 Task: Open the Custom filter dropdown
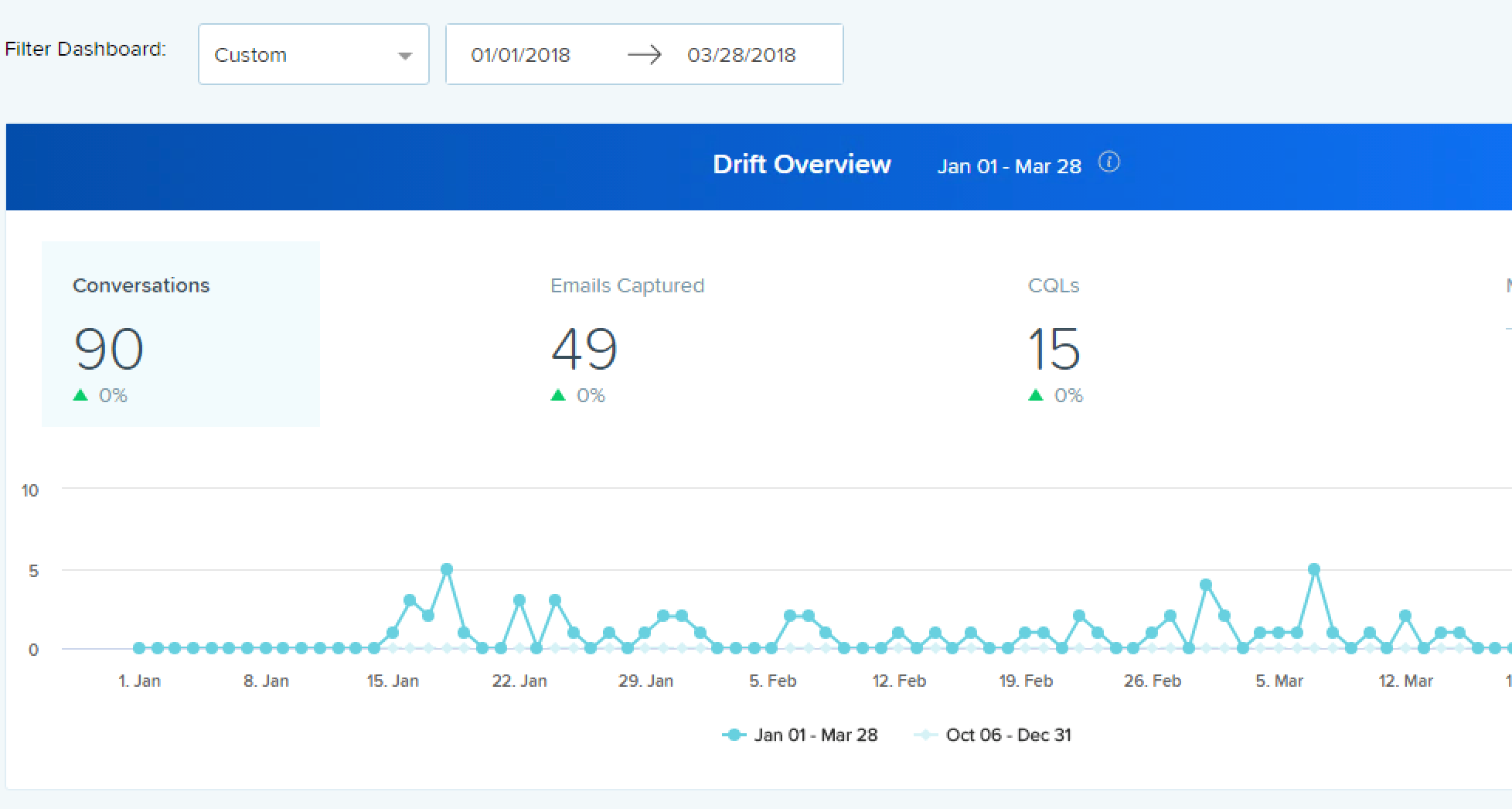(x=313, y=55)
